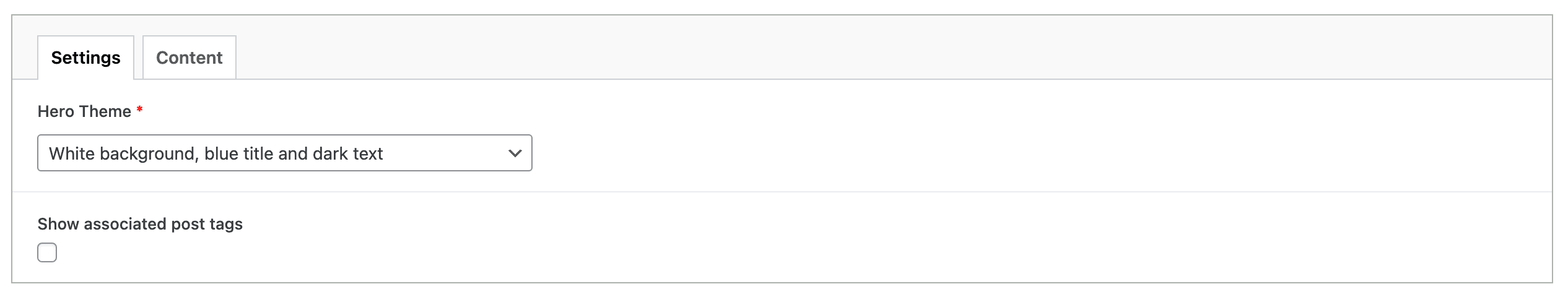Click the "Show associated post tags" label
Image resolution: width=1568 pixels, height=297 pixels.
click(140, 224)
